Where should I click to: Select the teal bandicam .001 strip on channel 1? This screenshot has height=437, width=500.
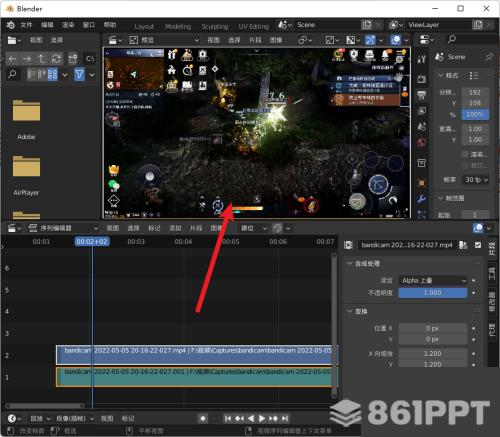click(x=197, y=377)
